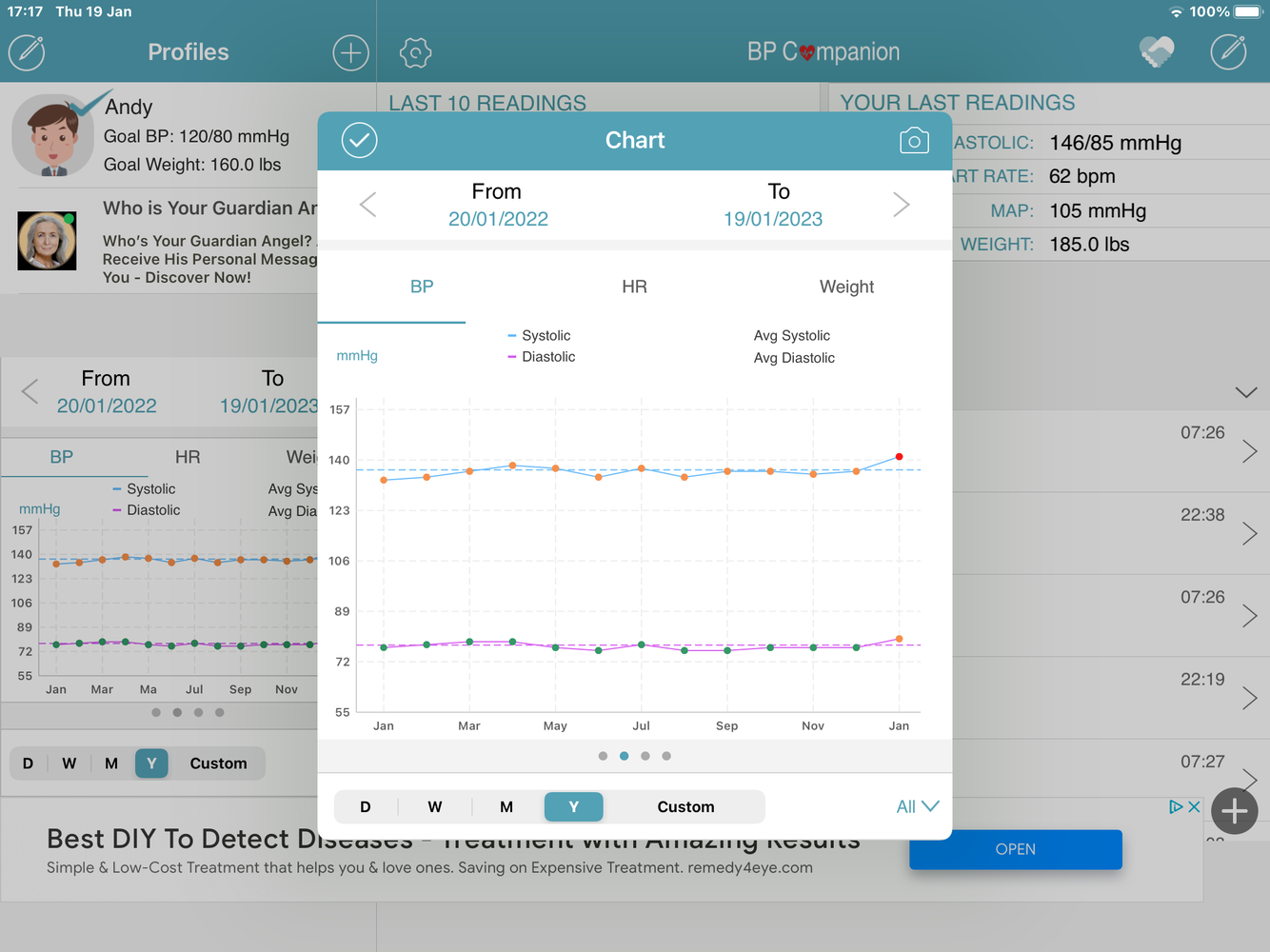This screenshot has height=952, width=1270.
Task: Switch to Weight tab in Chart popup
Action: click(846, 287)
